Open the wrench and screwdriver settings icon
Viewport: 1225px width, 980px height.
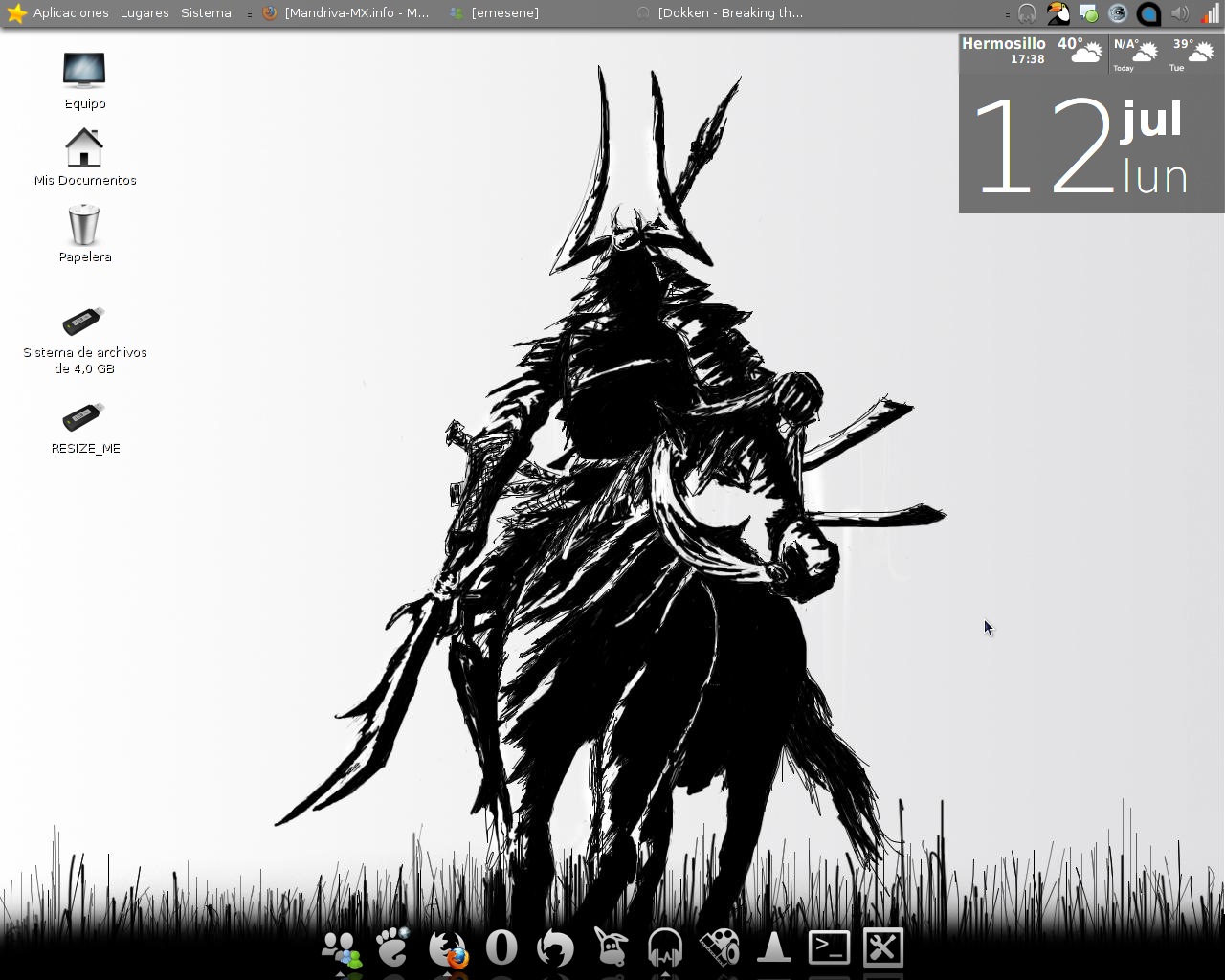click(x=882, y=947)
